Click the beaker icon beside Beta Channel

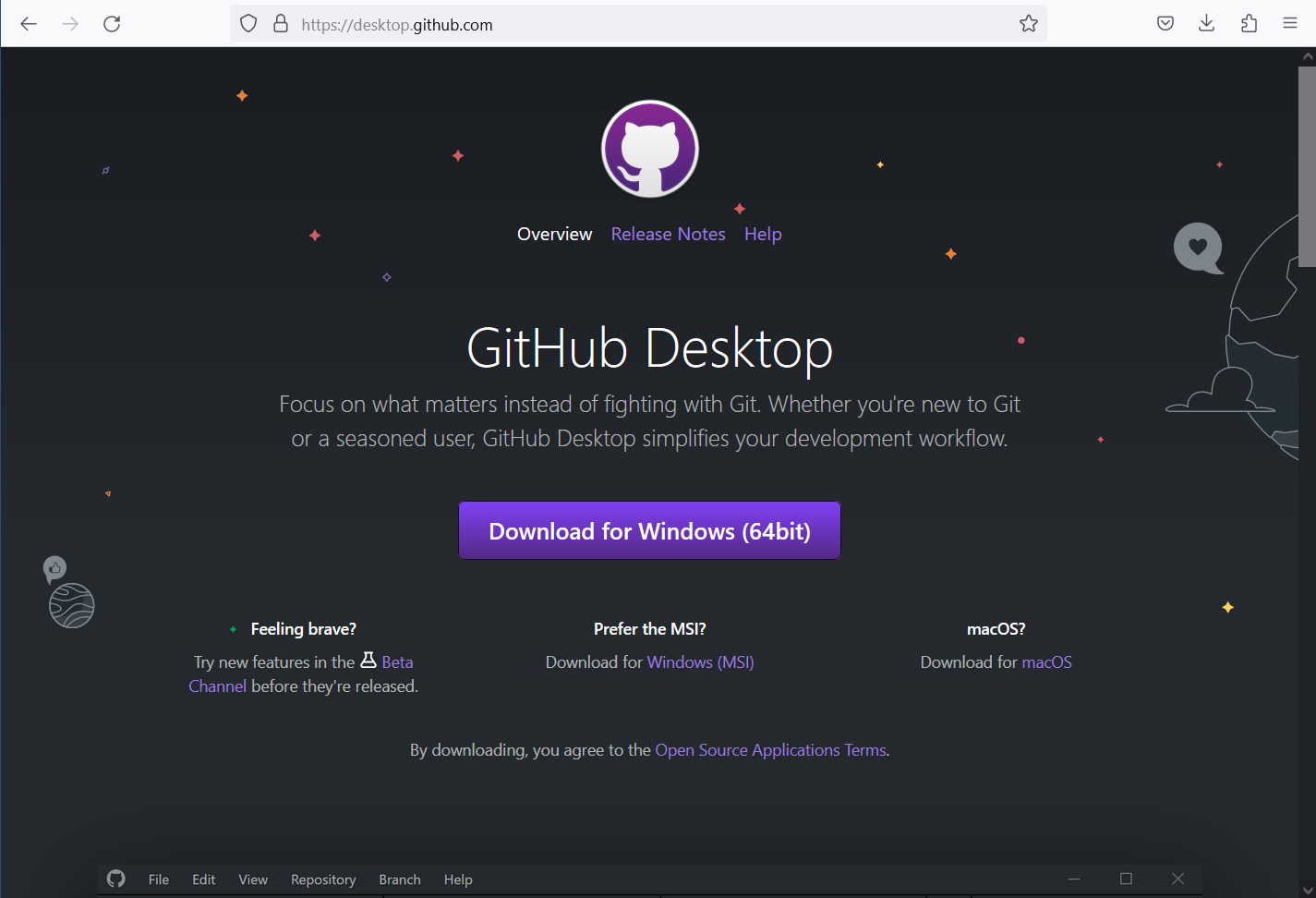coord(368,660)
